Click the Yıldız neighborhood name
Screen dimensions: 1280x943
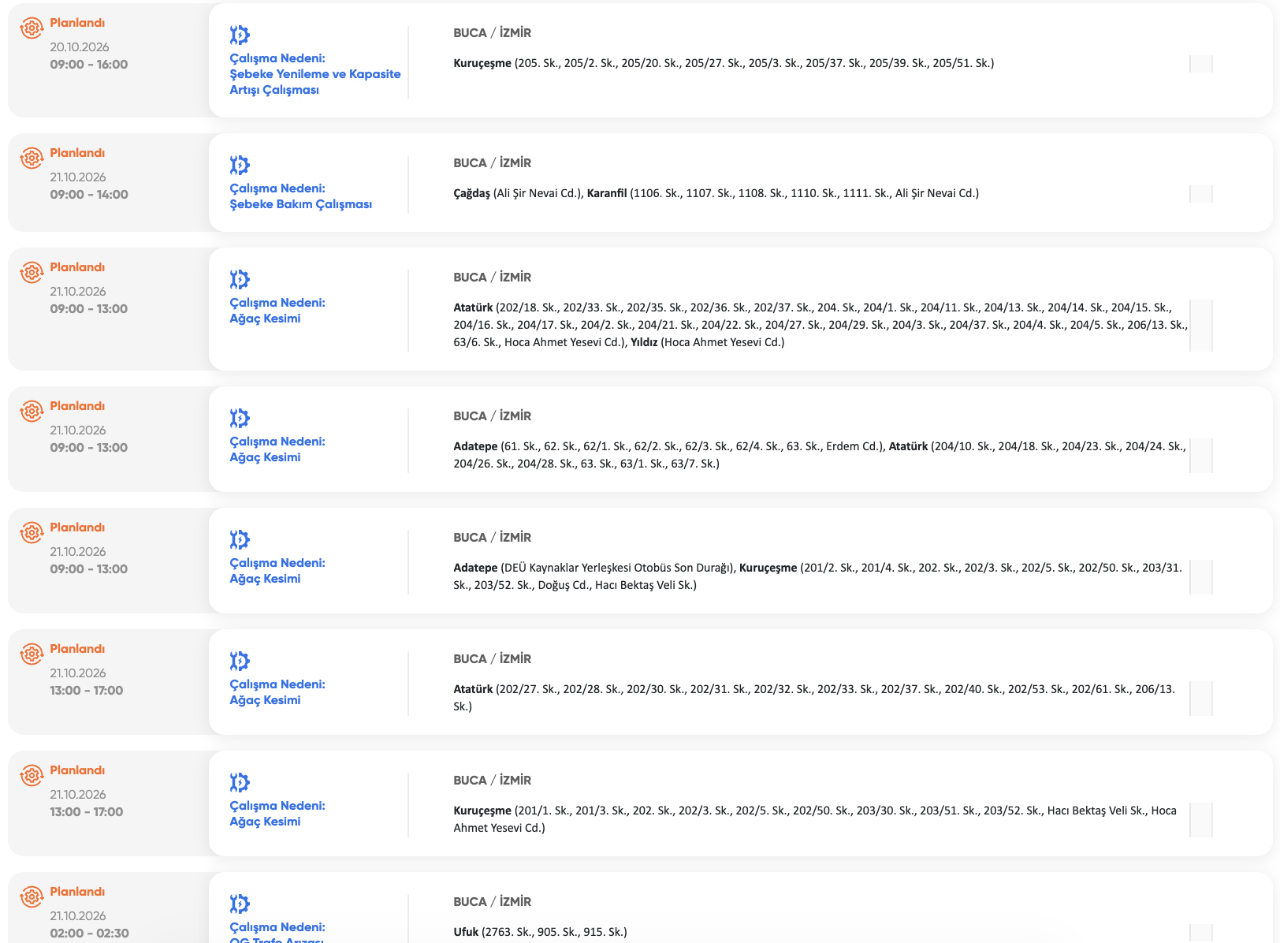[x=644, y=343]
